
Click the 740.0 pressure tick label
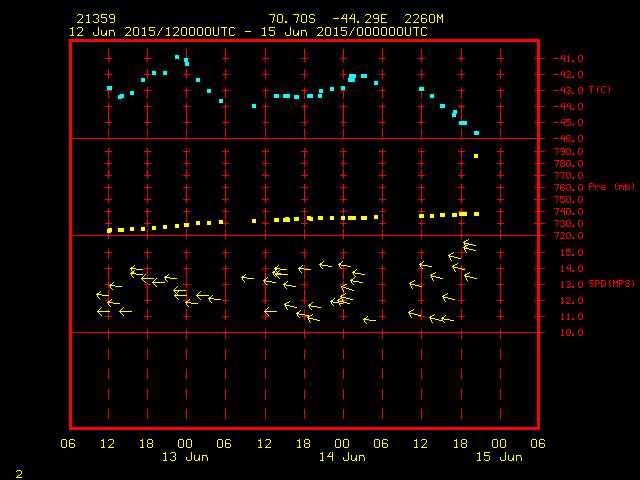tap(569, 212)
